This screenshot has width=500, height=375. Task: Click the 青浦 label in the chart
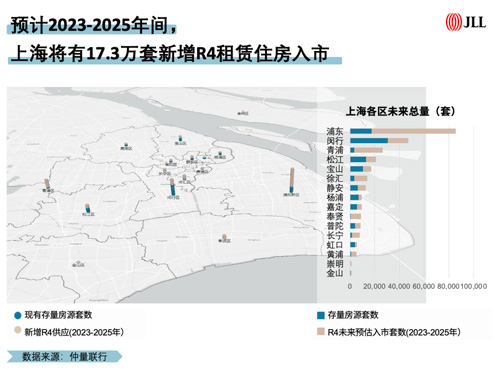click(x=335, y=150)
